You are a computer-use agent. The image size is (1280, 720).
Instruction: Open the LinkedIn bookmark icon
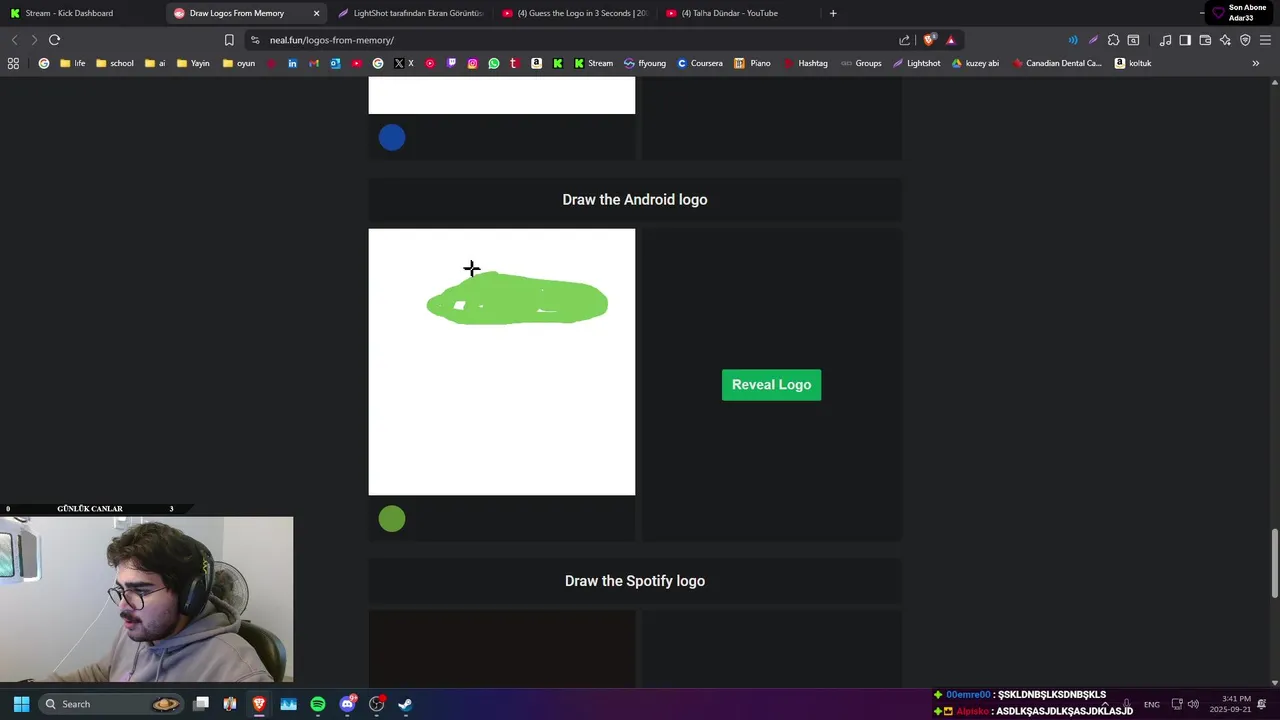click(x=292, y=63)
